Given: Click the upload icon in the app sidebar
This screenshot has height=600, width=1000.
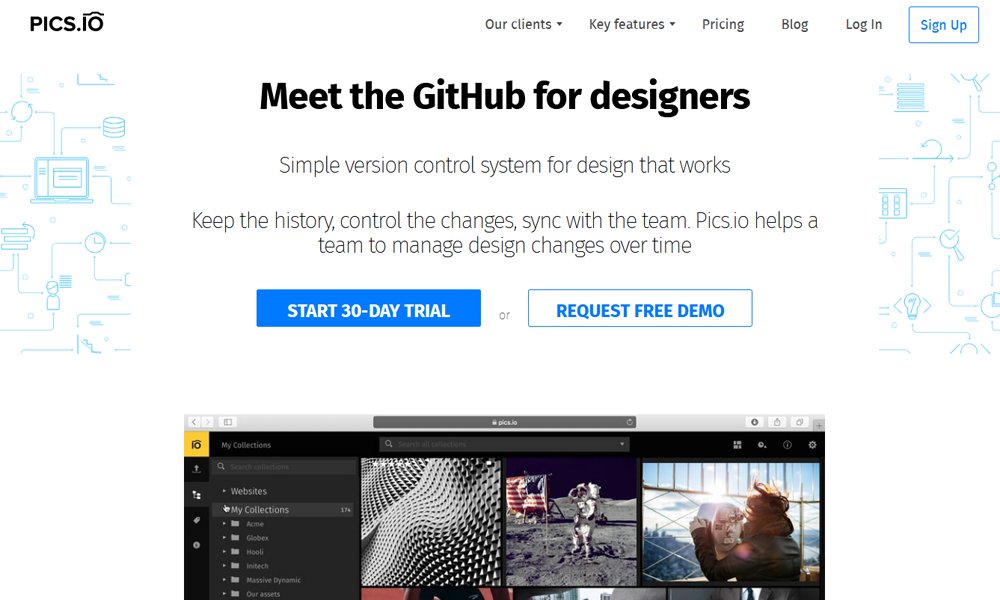Looking at the screenshot, I should click(196, 469).
